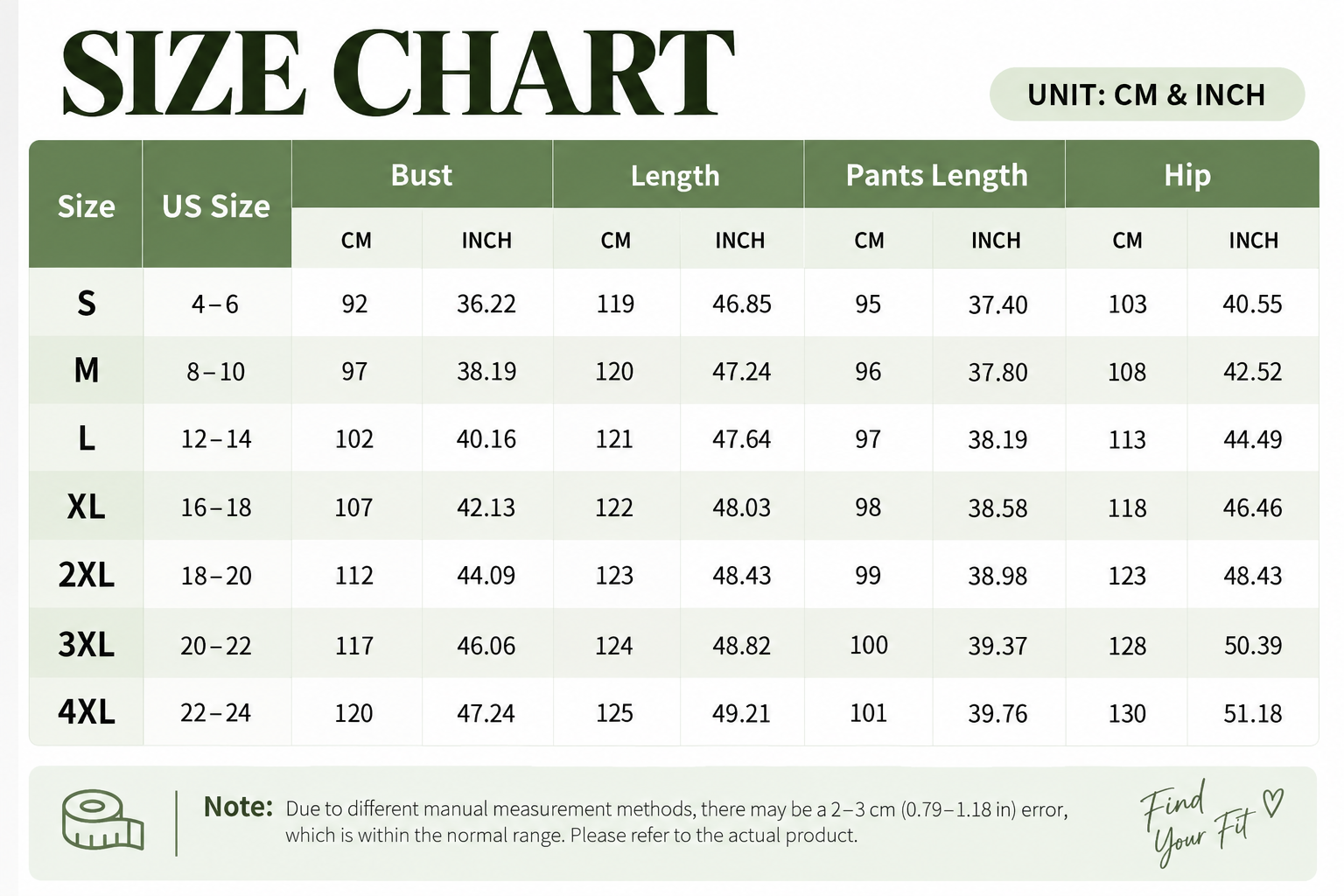
Task: Click the 4XL size label
Action: pos(86,712)
